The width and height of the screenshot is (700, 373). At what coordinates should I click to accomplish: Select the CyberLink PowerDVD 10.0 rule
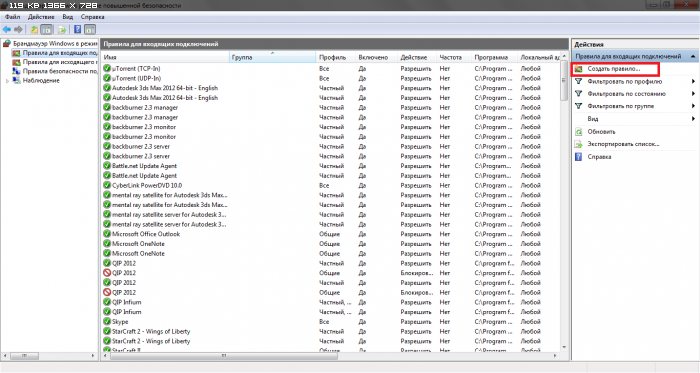tap(147, 185)
